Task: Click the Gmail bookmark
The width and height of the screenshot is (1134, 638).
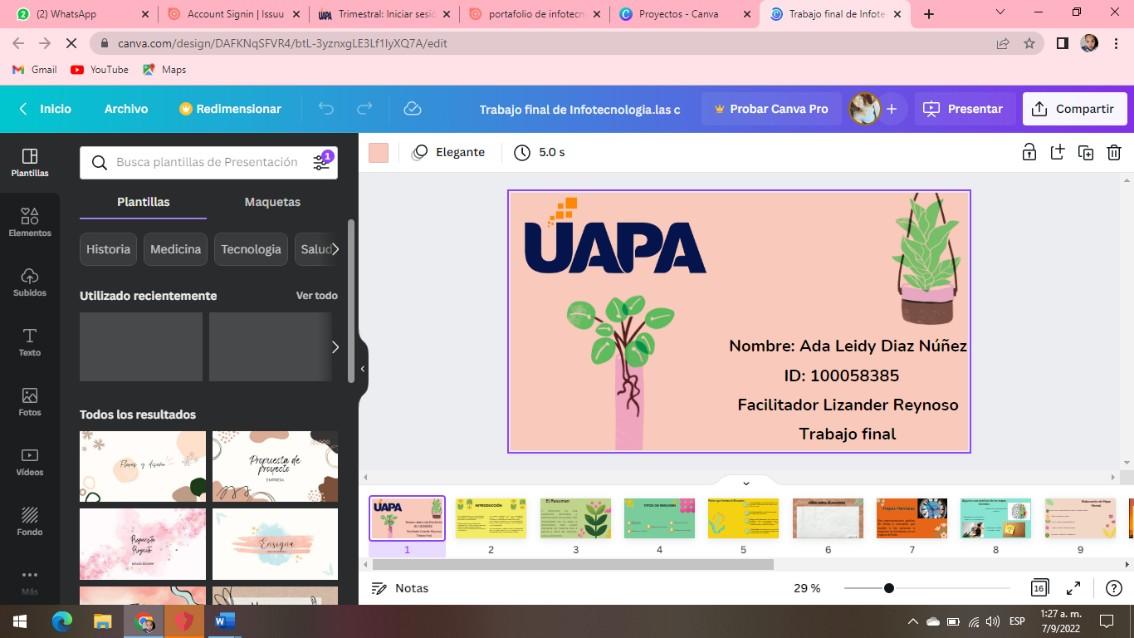Action: [x=35, y=69]
